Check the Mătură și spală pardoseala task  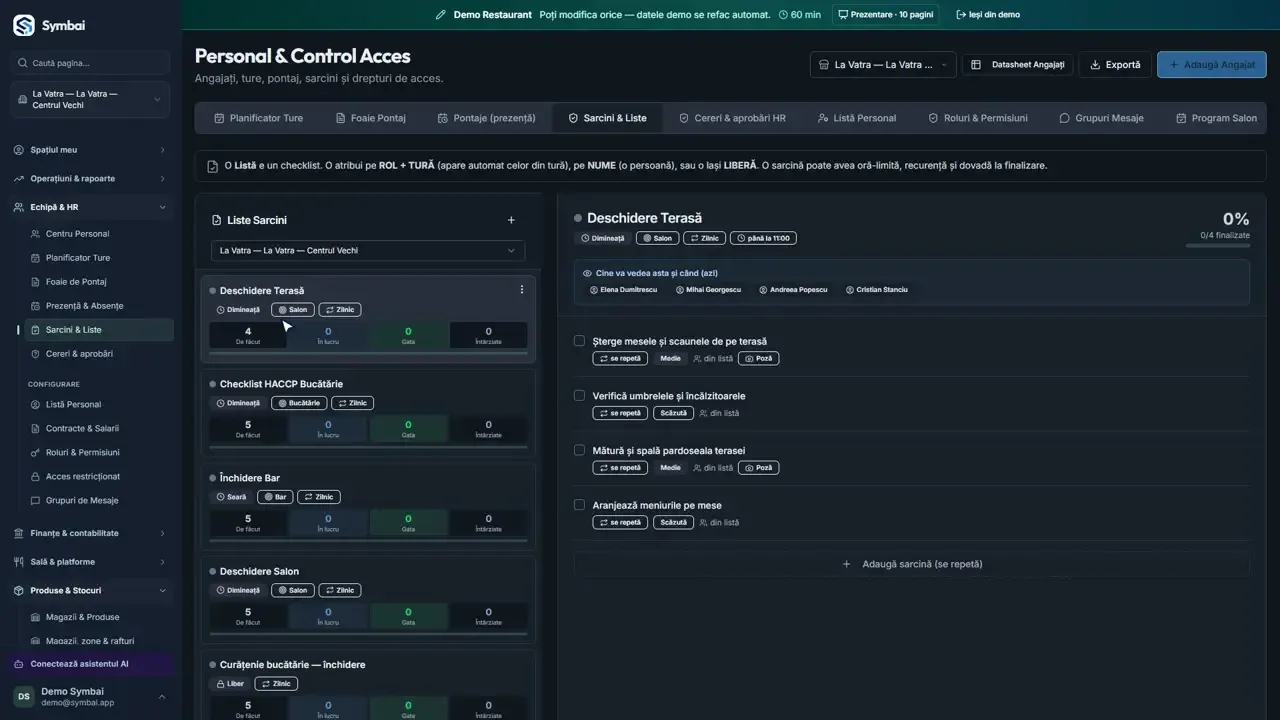[579, 450]
